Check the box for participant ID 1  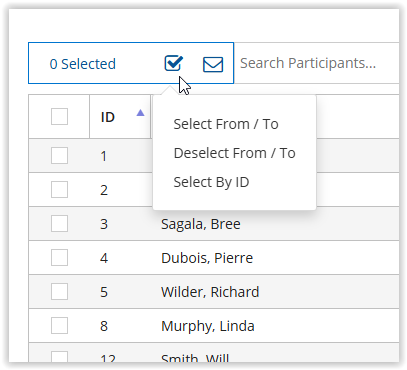59,156
